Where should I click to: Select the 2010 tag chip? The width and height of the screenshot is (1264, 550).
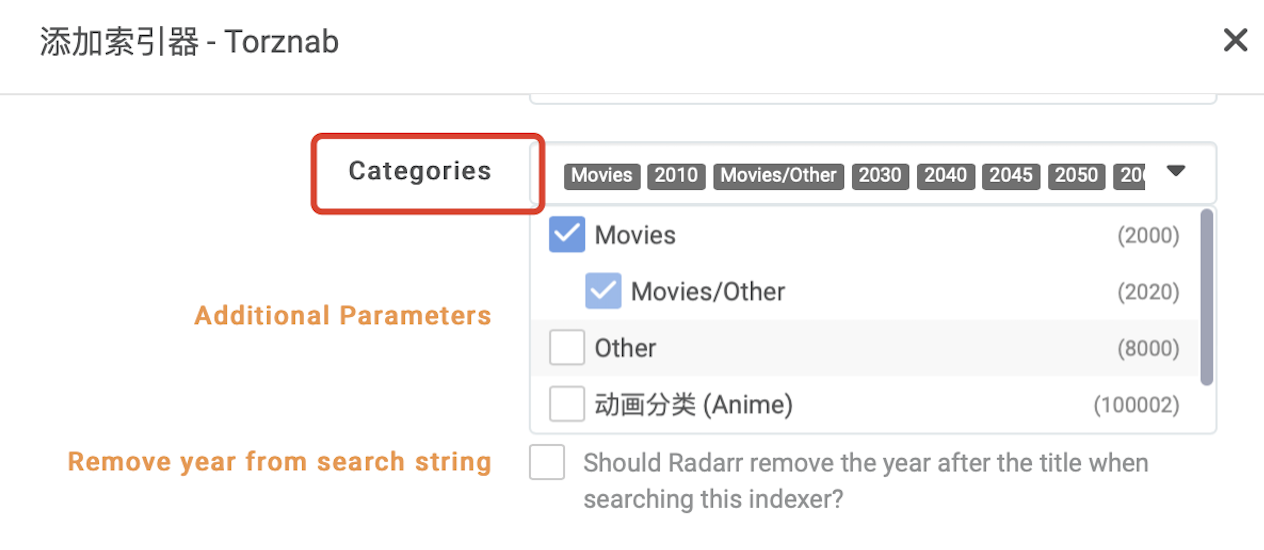click(676, 176)
